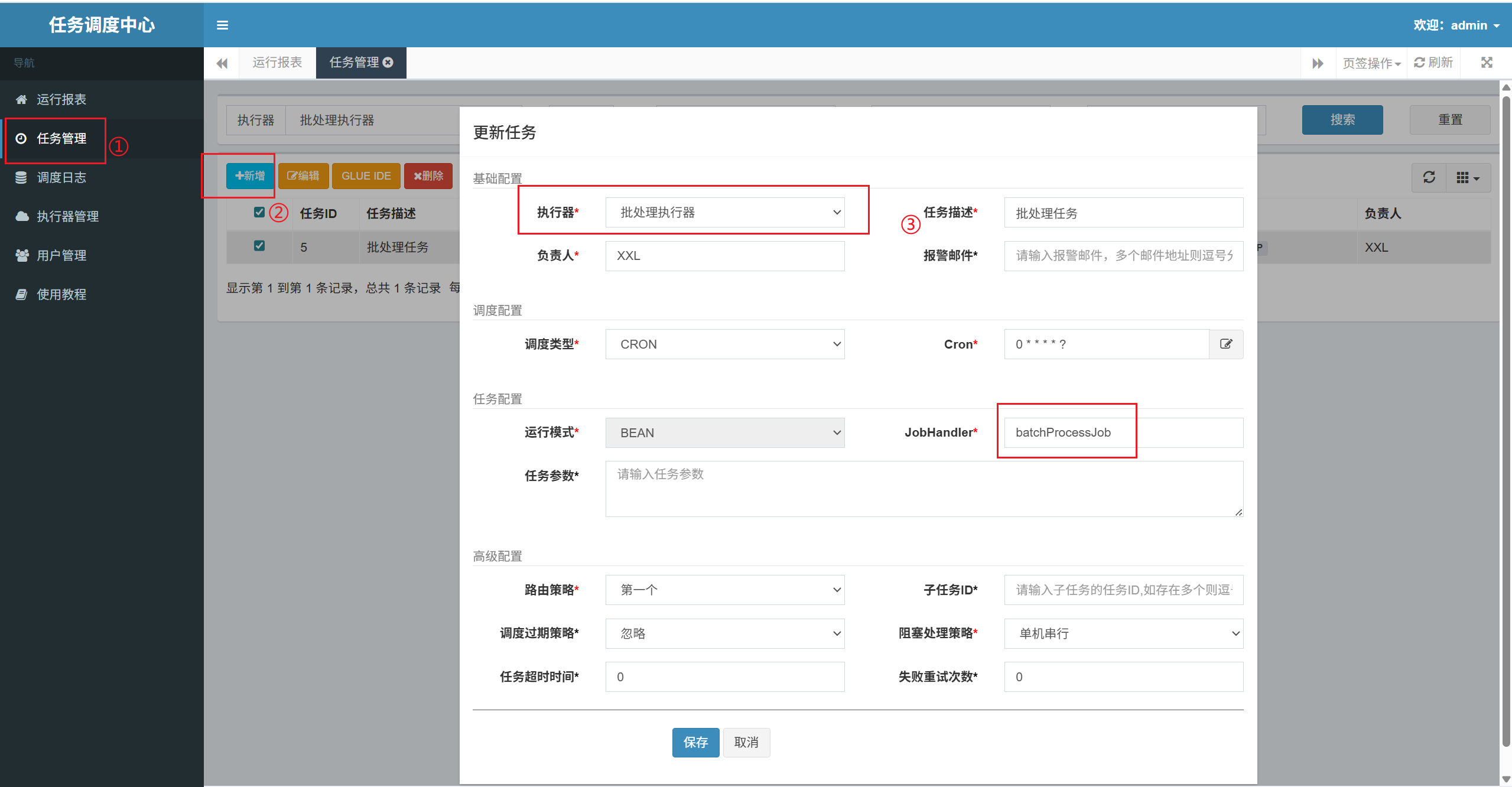Click the fullscreen expand icon

1487,62
